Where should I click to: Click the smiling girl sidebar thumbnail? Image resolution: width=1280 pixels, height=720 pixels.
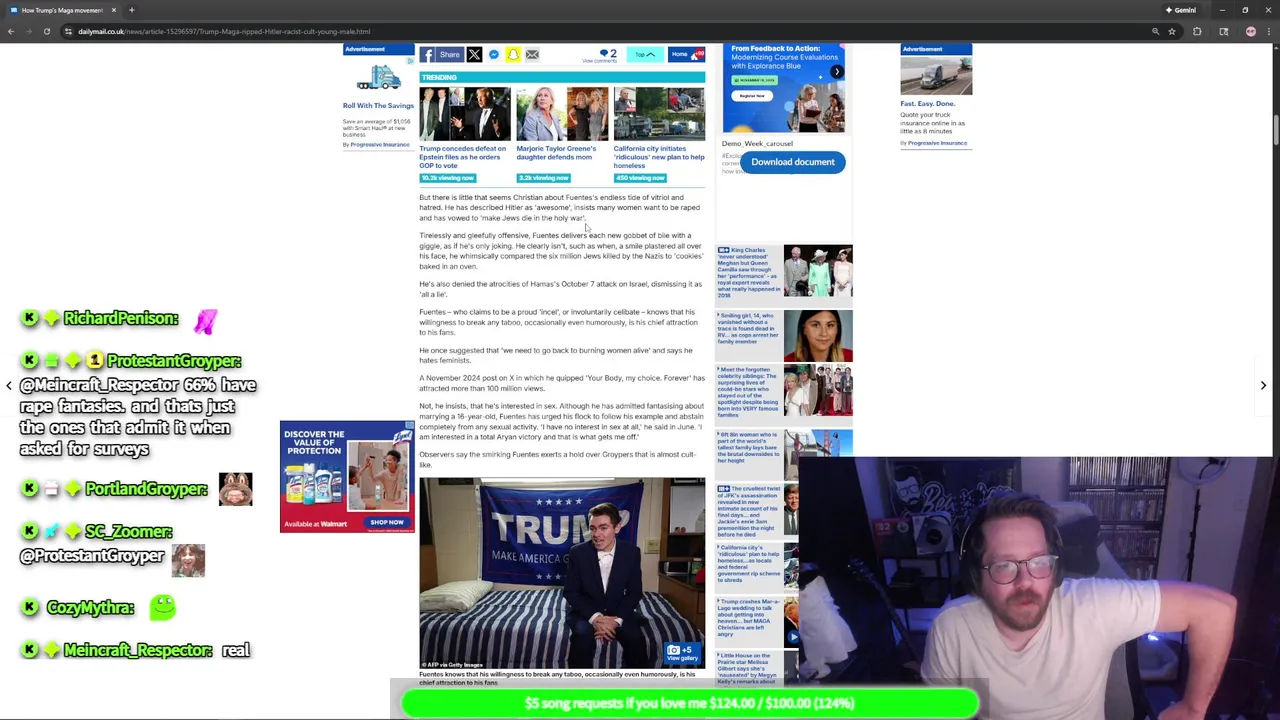click(818, 336)
